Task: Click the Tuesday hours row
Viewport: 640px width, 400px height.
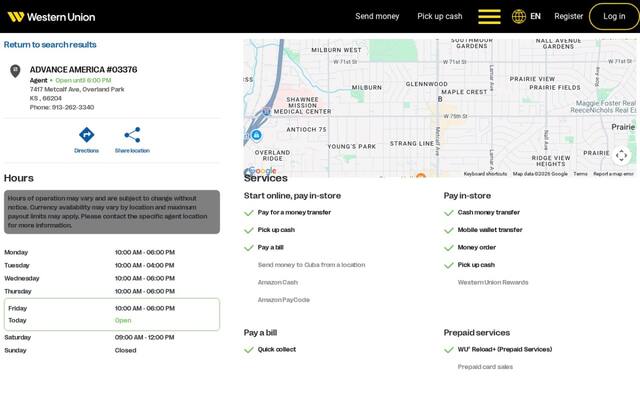Action: click(112, 265)
